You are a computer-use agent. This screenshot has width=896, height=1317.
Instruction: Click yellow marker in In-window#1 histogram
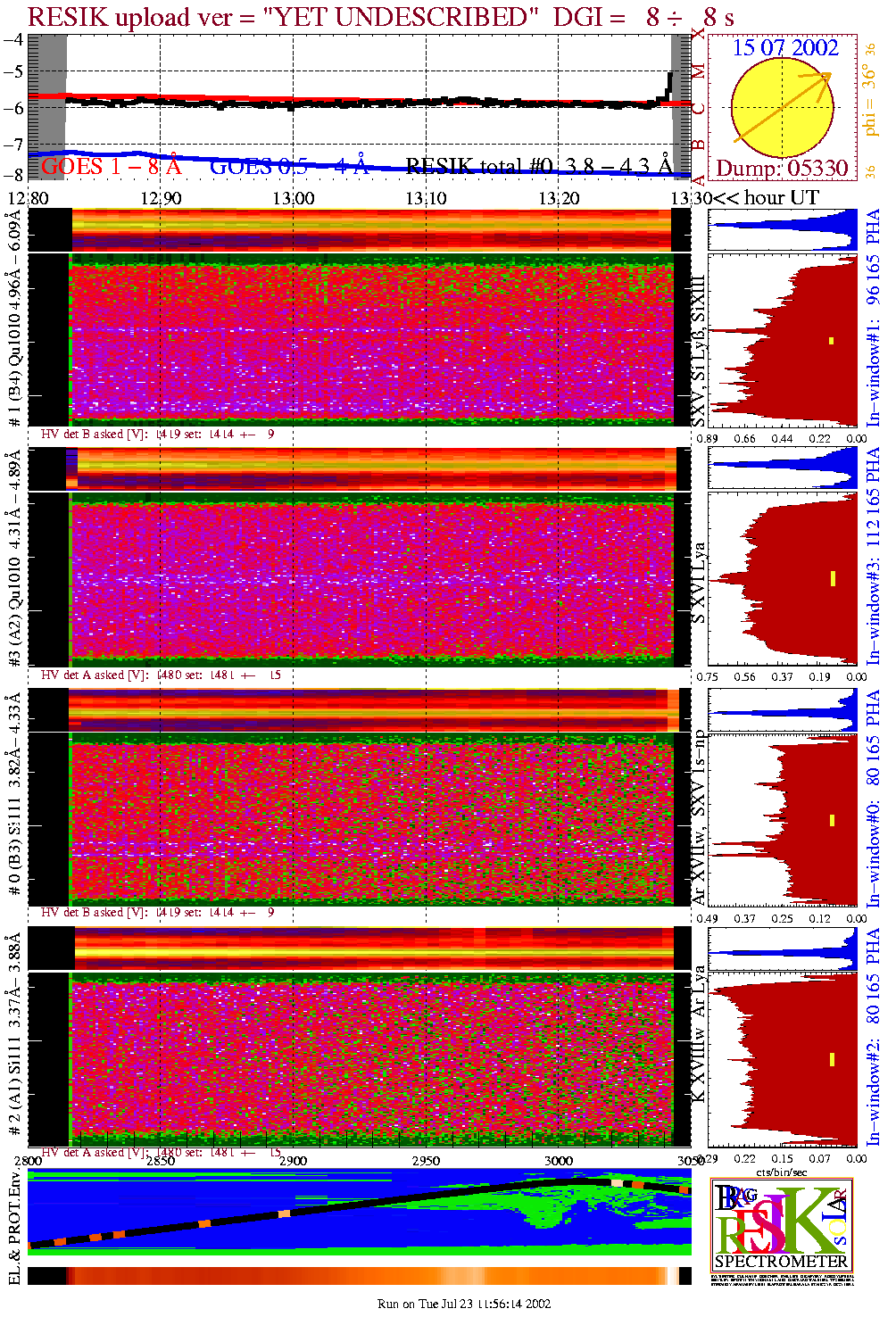(x=831, y=340)
